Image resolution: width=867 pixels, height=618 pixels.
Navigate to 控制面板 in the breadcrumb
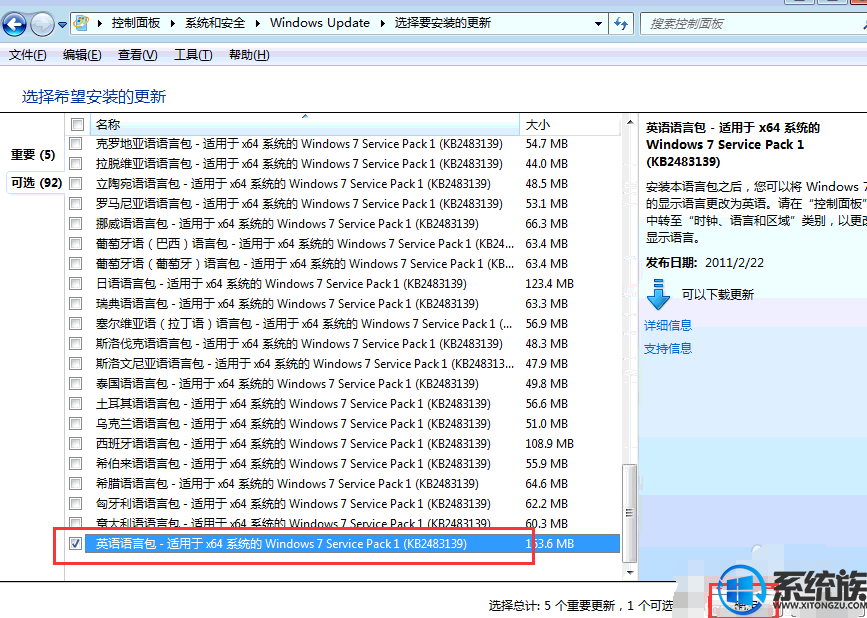[x=135, y=23]
